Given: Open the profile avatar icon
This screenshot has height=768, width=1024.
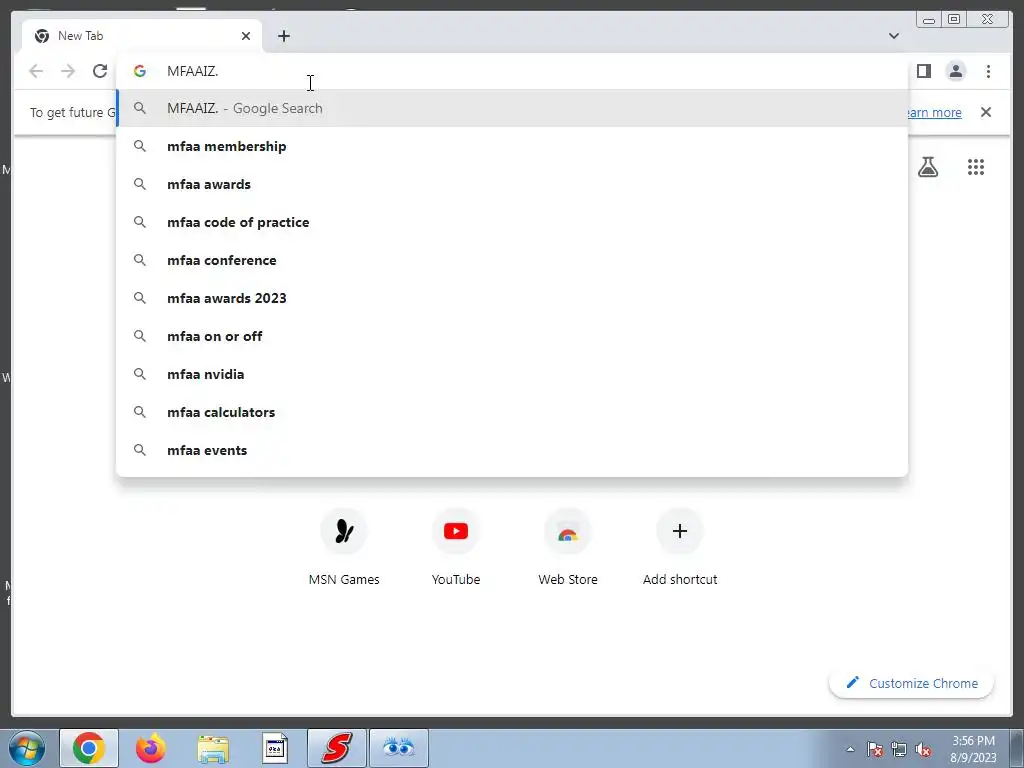Looking at the screenshot, I should tap(955, 71).
